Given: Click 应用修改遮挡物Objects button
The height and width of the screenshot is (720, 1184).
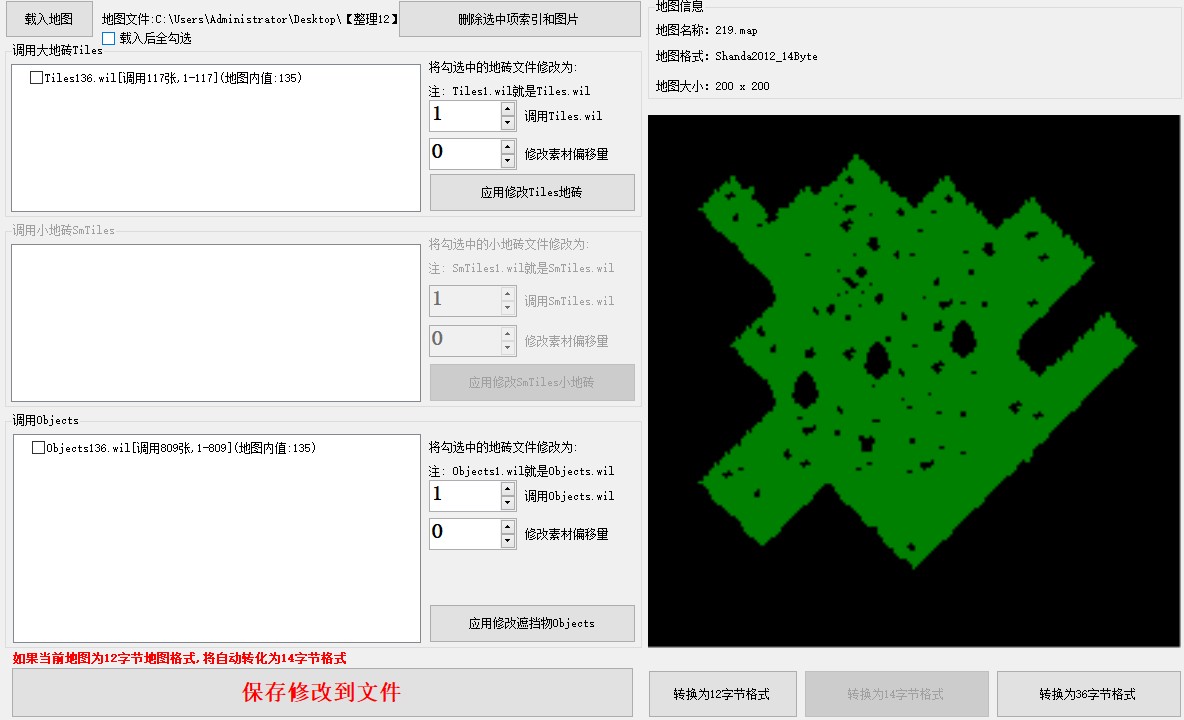Looking at the screenshot, I should tap(532, 623).
